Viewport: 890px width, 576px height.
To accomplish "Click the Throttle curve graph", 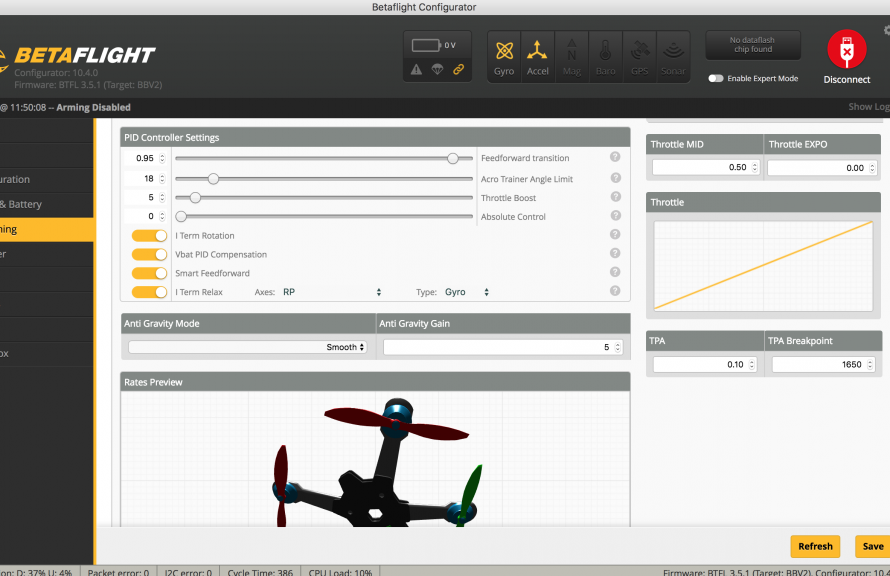I will 763,266.
